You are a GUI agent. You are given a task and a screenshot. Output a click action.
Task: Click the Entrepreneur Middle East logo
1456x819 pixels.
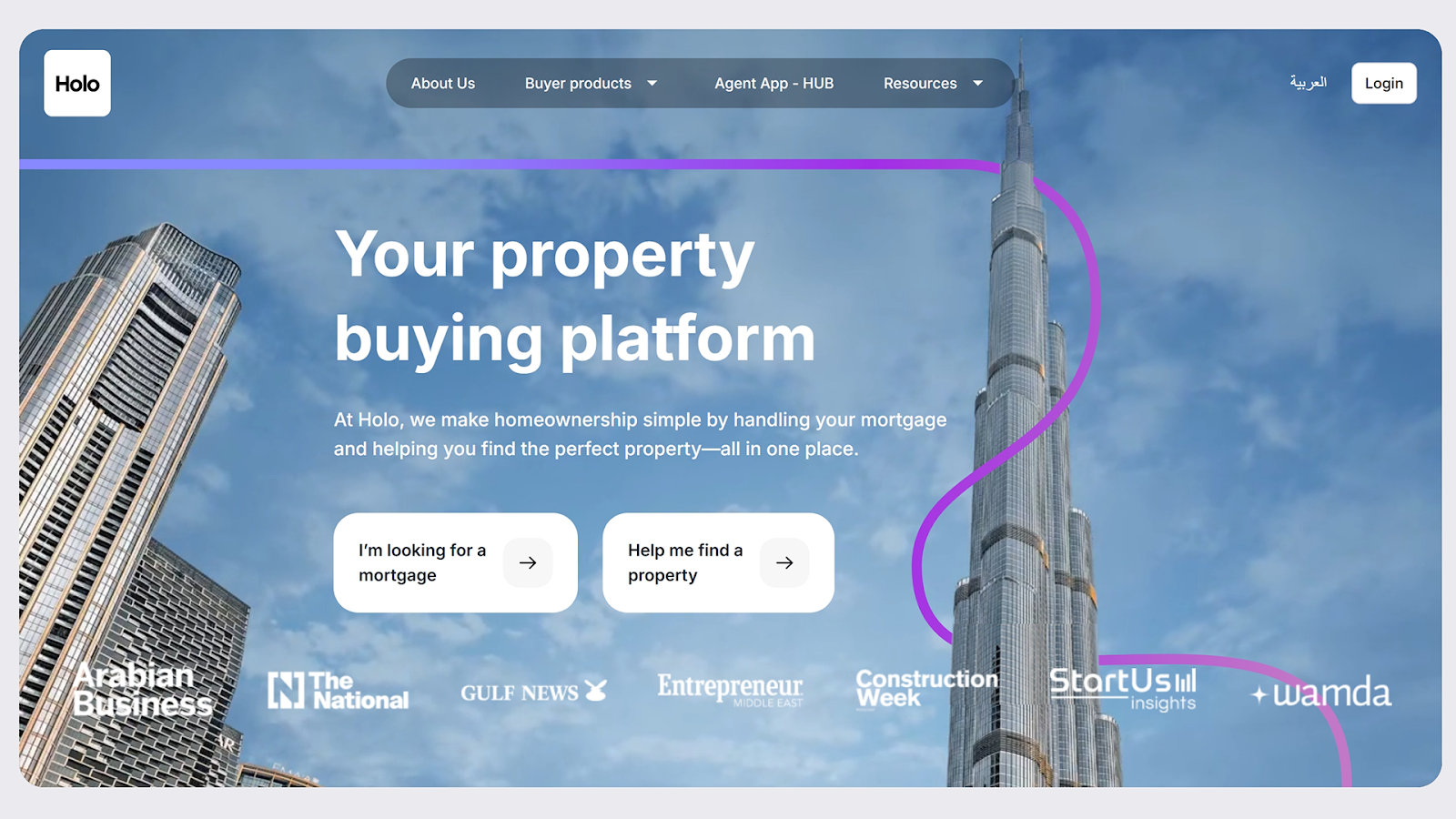point(730,689)
